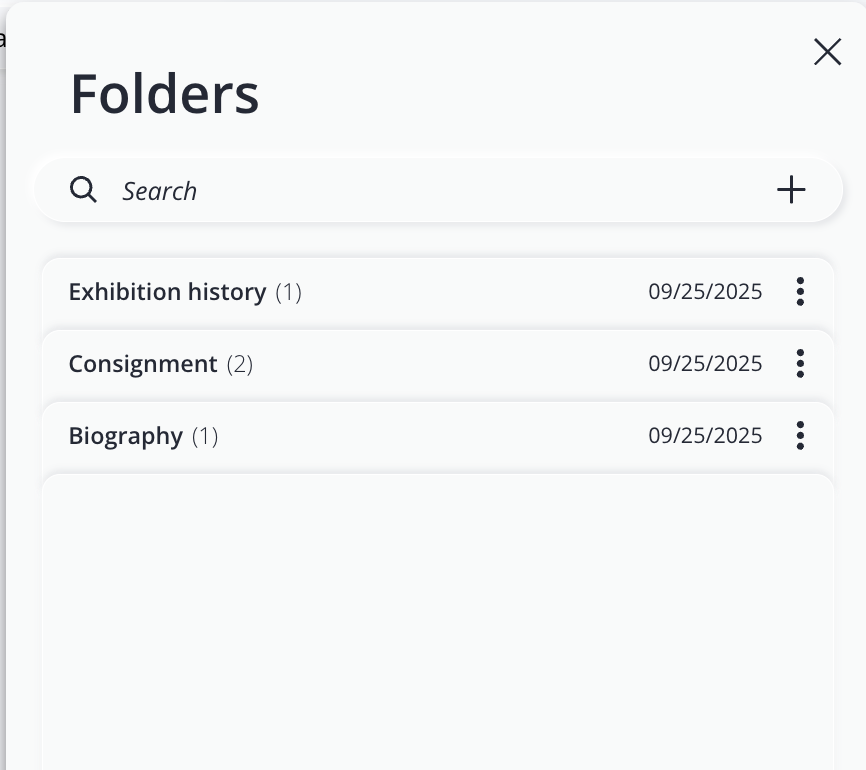Click the Consignment folder's date

pos(705,364)
